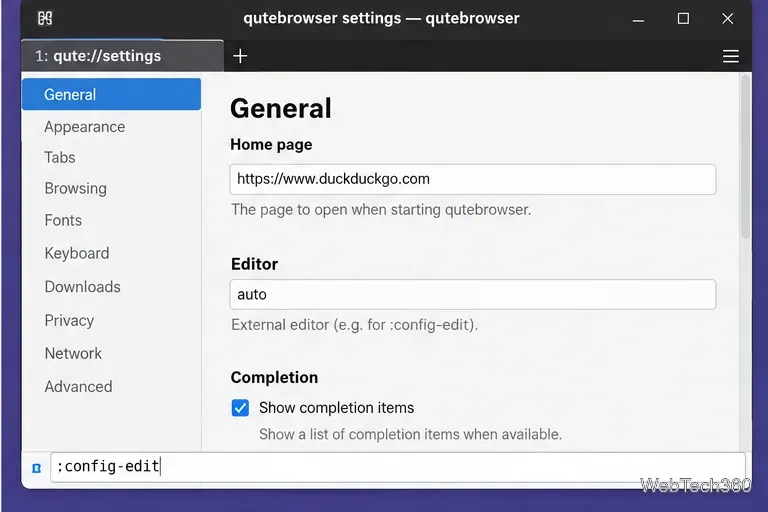768x512 pixels.
Task: Click the 'Show completion items' label
Action: click(336, 408)
